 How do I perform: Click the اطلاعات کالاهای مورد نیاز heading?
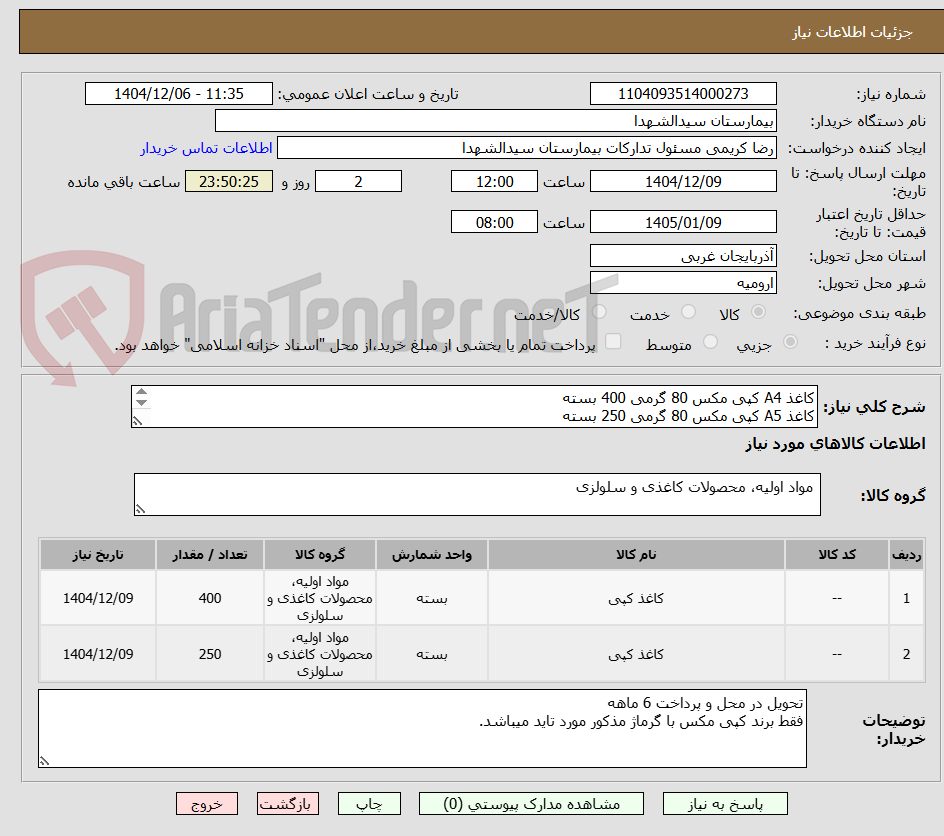point(836,444)
